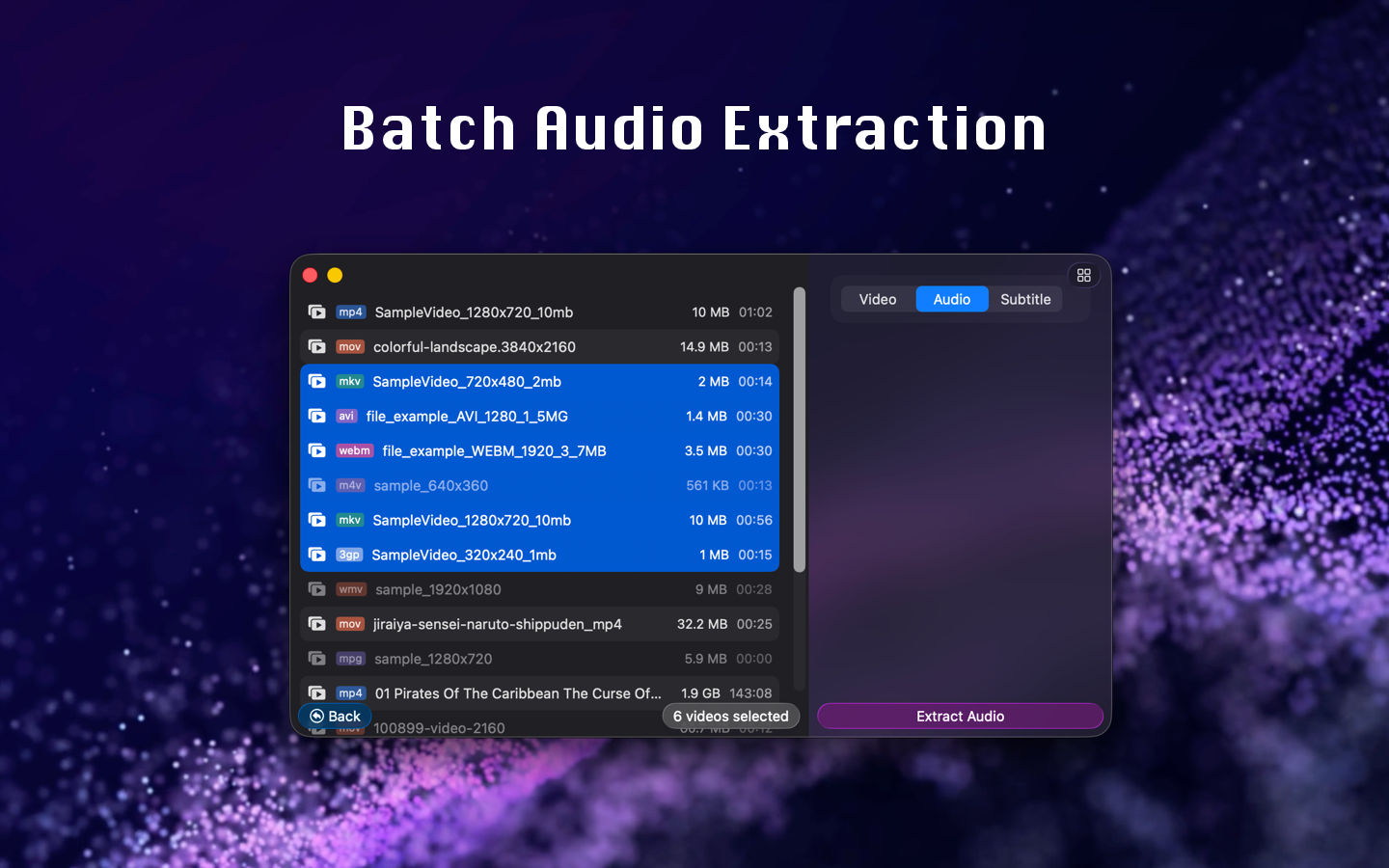Click the file list vertical scrollbar
The image size is (1389, 868).
[x=799, y=429]
